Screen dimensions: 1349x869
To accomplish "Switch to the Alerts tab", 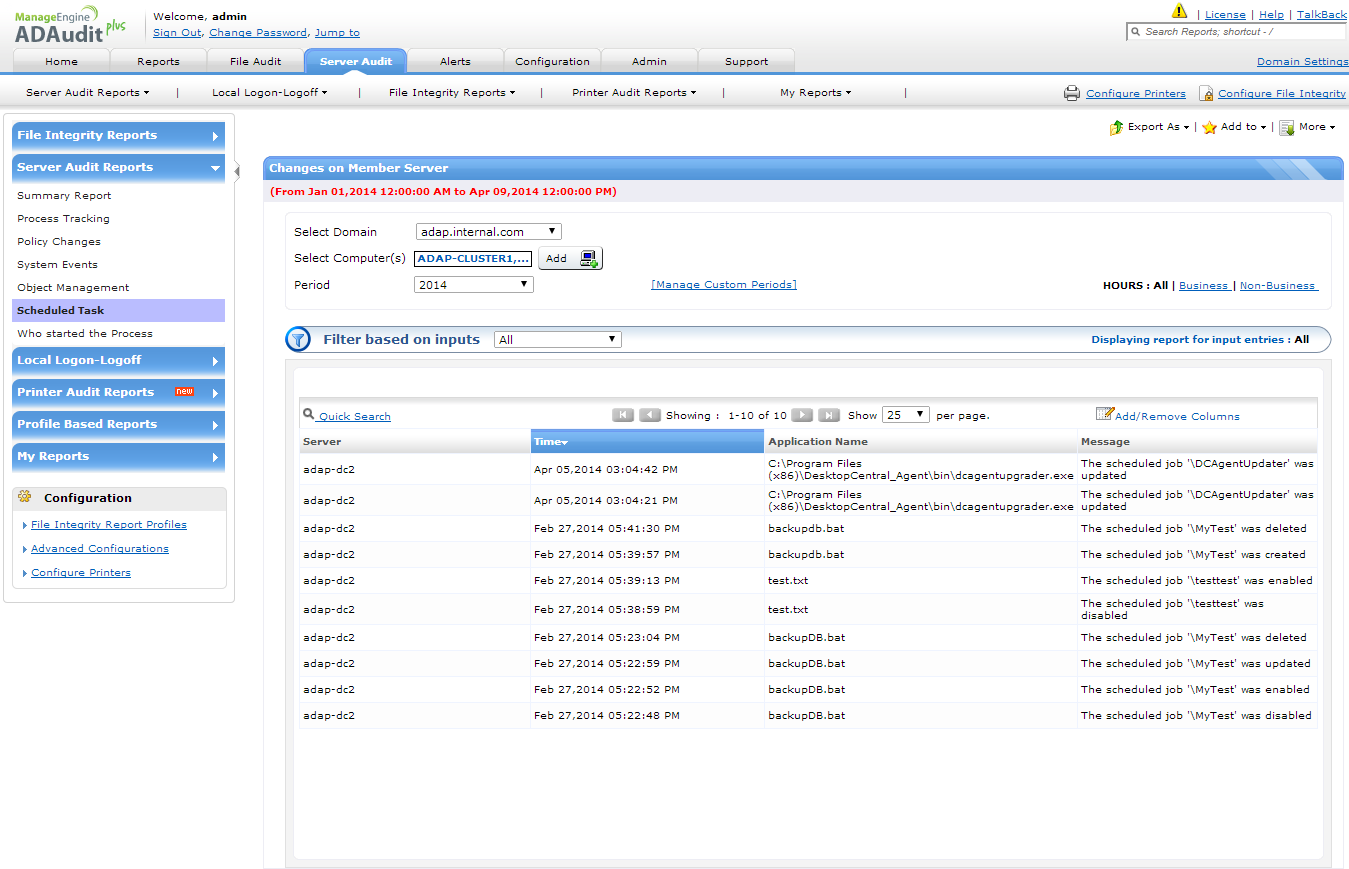I will pos(455,61).
